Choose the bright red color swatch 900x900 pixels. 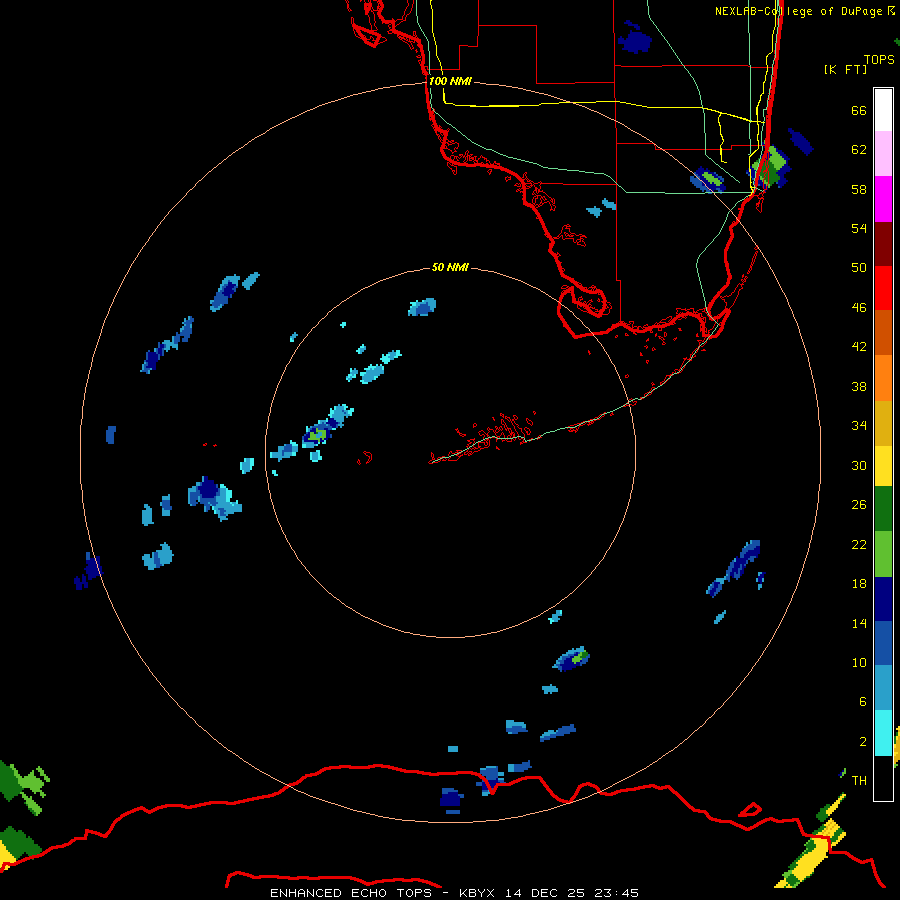883,288
